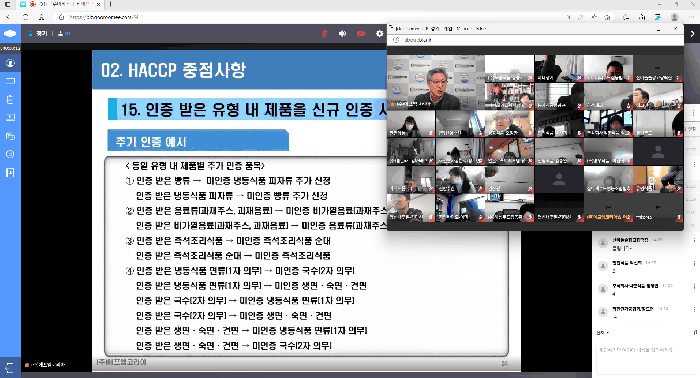700x378 pixels.
Task: Open the document notes sidebar icon
Action: click(x=10, y=99)
